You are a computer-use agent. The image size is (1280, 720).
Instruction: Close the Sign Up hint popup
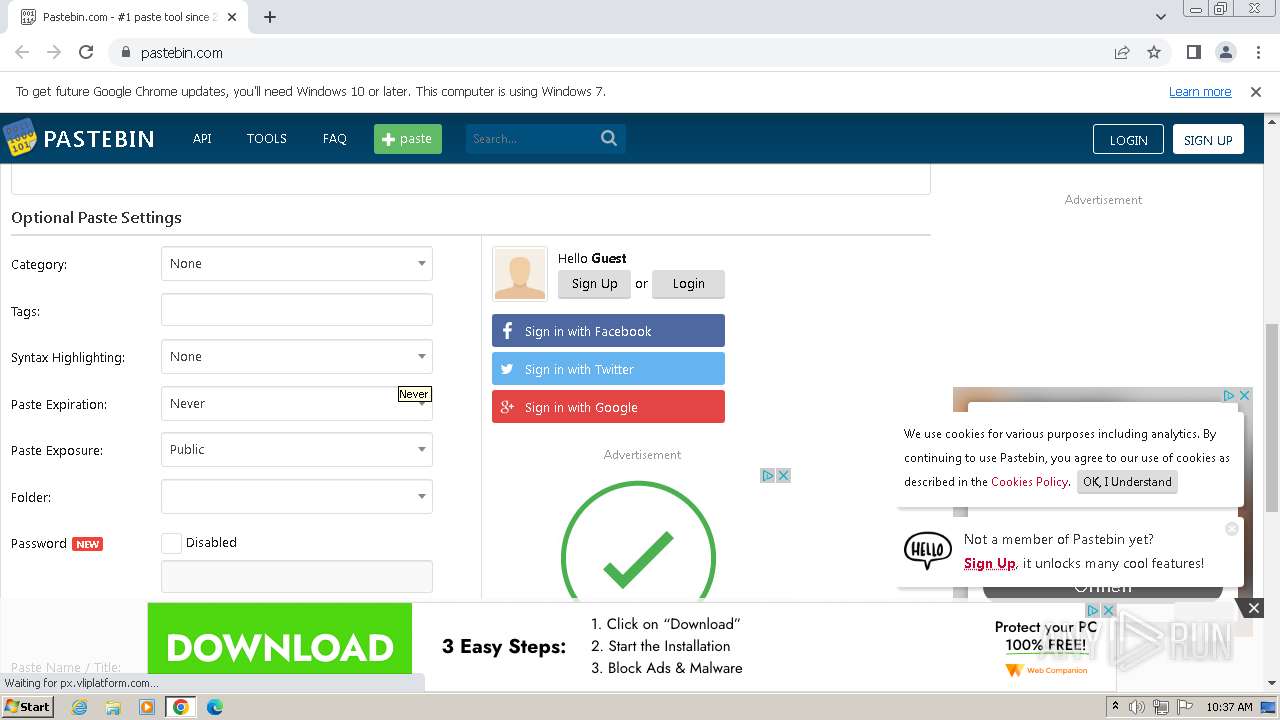pyautogui.click(x=1232, y=528)
